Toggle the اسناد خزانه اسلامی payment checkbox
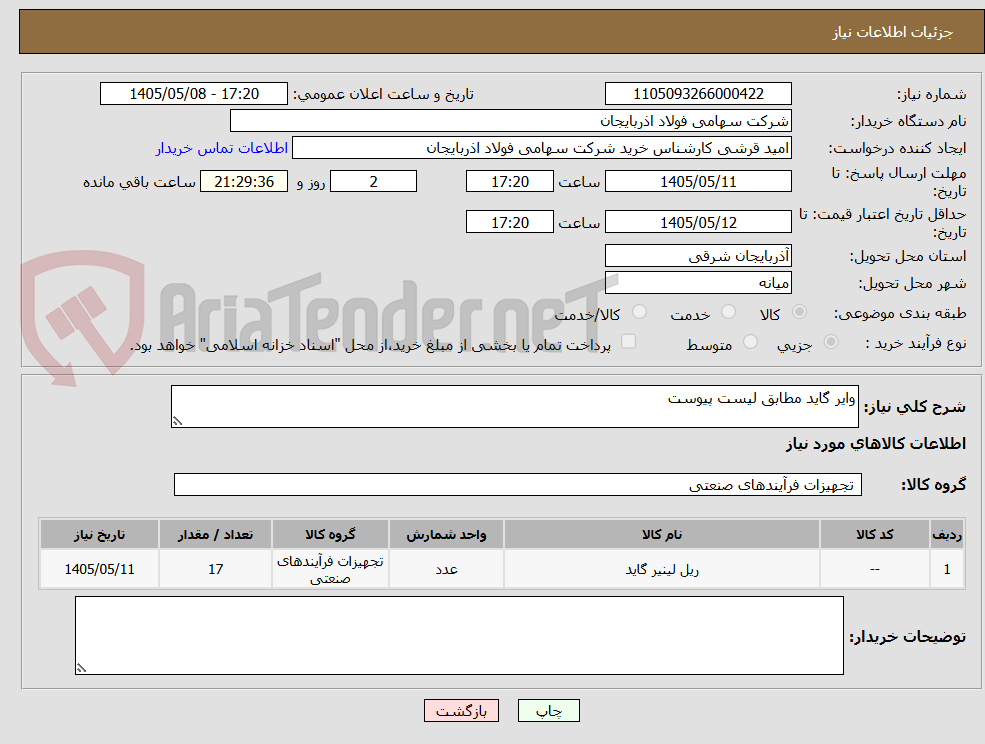 [x=628, y=341]
